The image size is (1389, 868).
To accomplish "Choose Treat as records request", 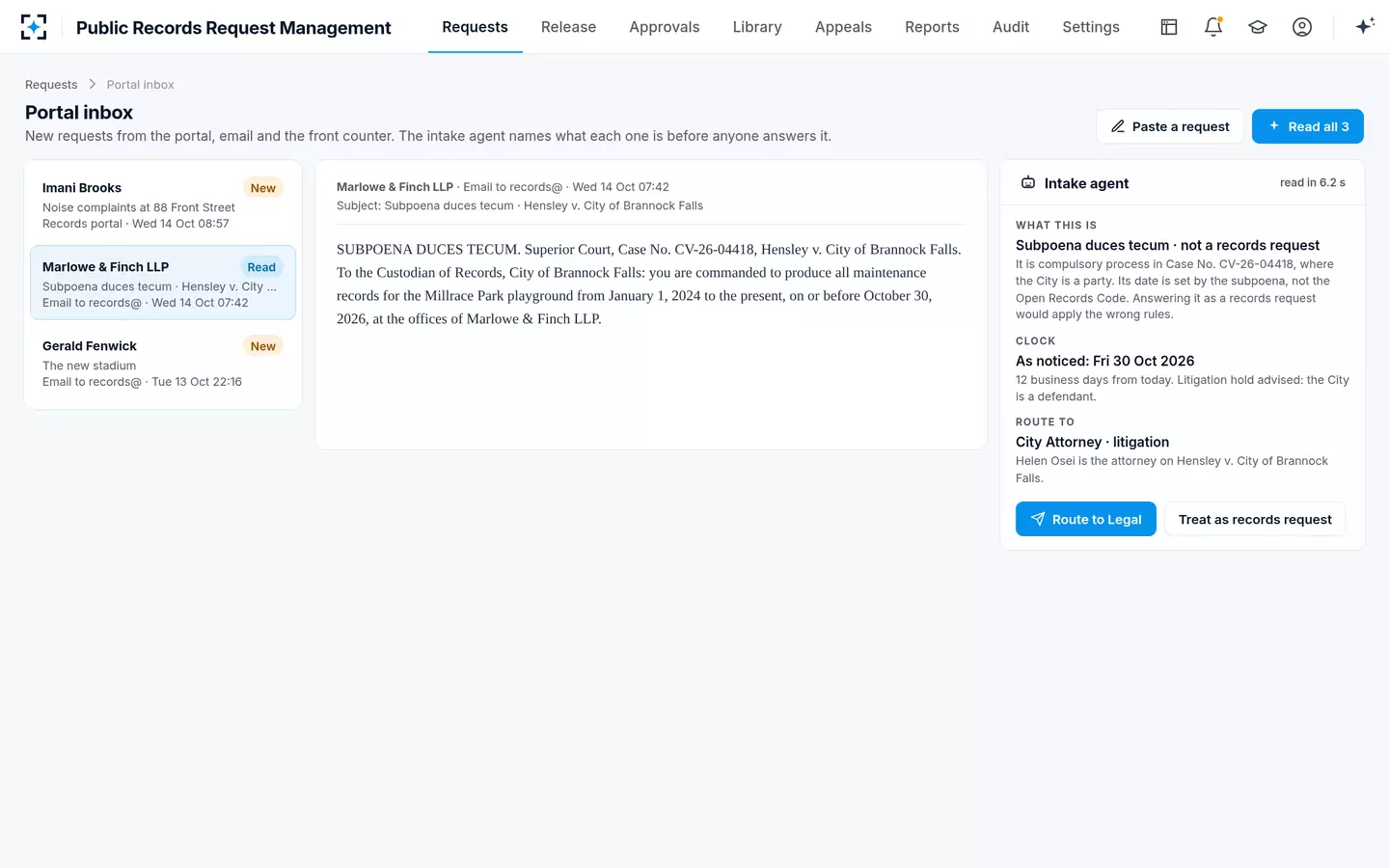I will click(1255, 519).
